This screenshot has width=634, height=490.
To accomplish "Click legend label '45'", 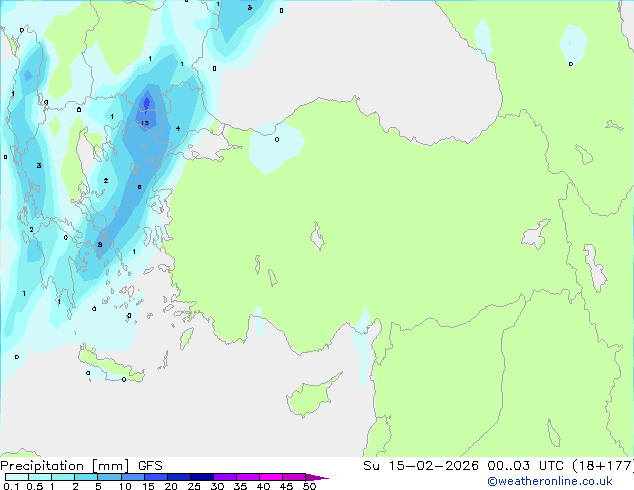I will coord(286,486).
